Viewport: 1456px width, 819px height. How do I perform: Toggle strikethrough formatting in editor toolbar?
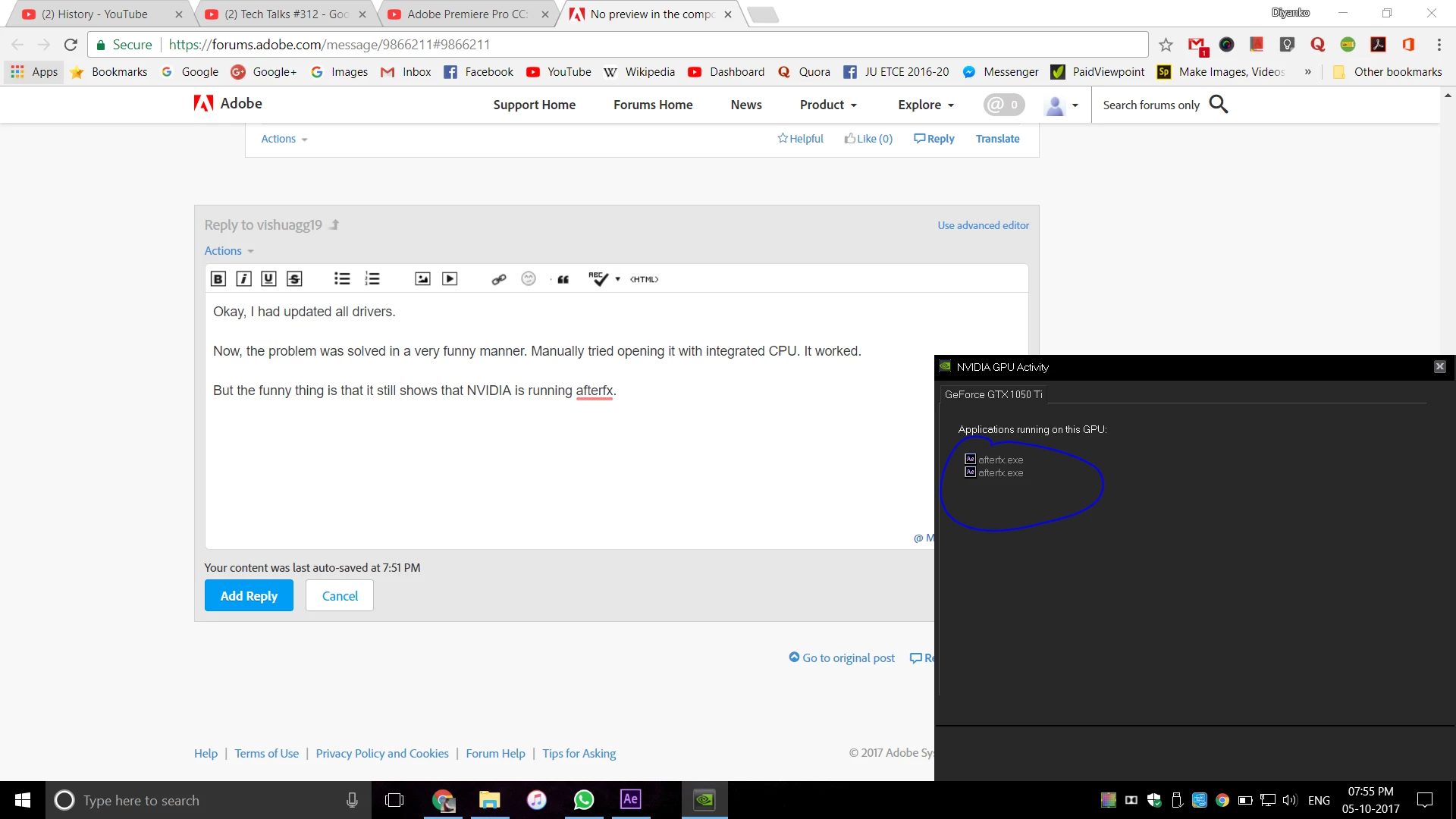[x=294, y=279]
